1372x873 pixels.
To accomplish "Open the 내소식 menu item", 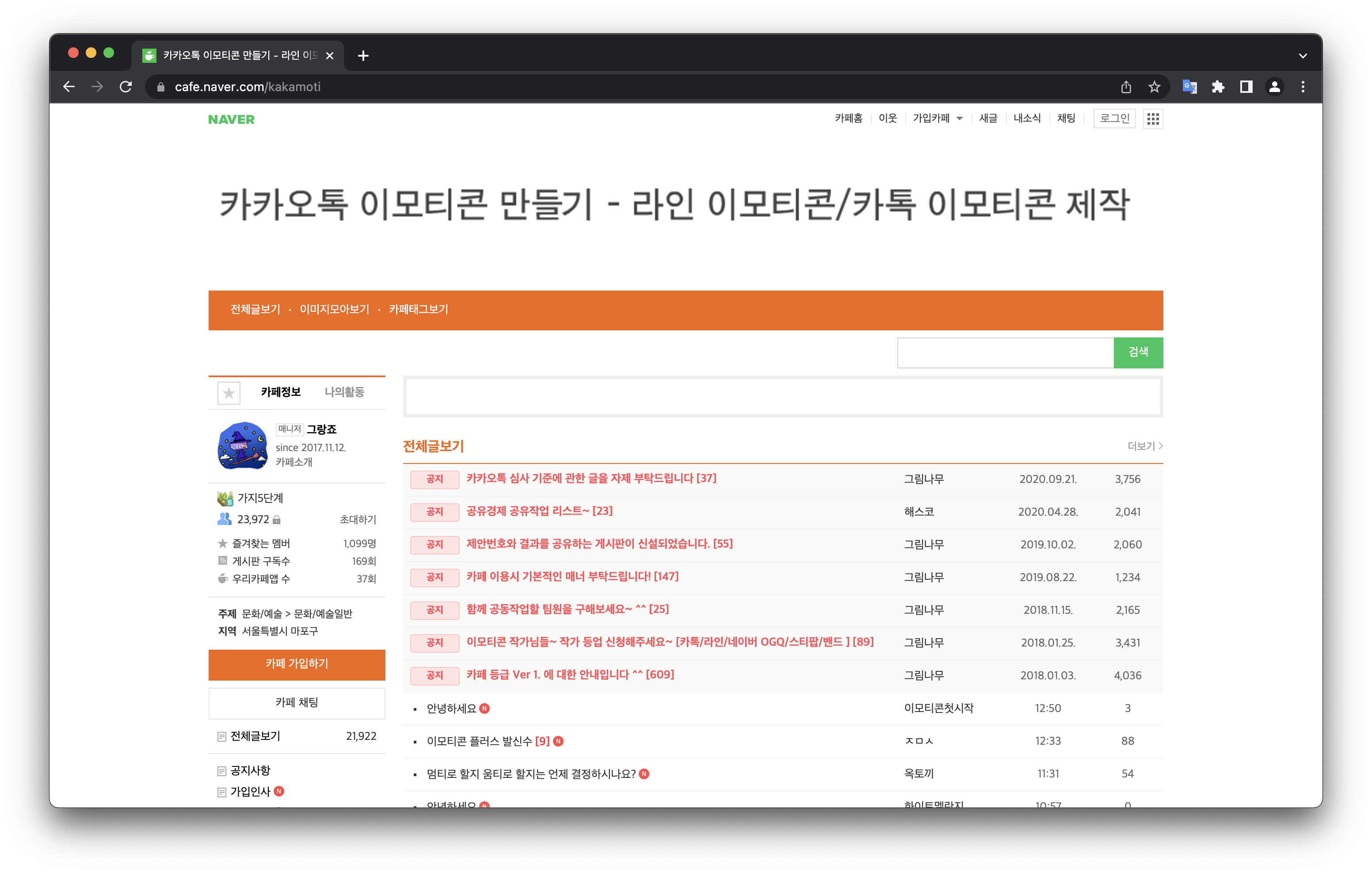I will (1027, 119).
